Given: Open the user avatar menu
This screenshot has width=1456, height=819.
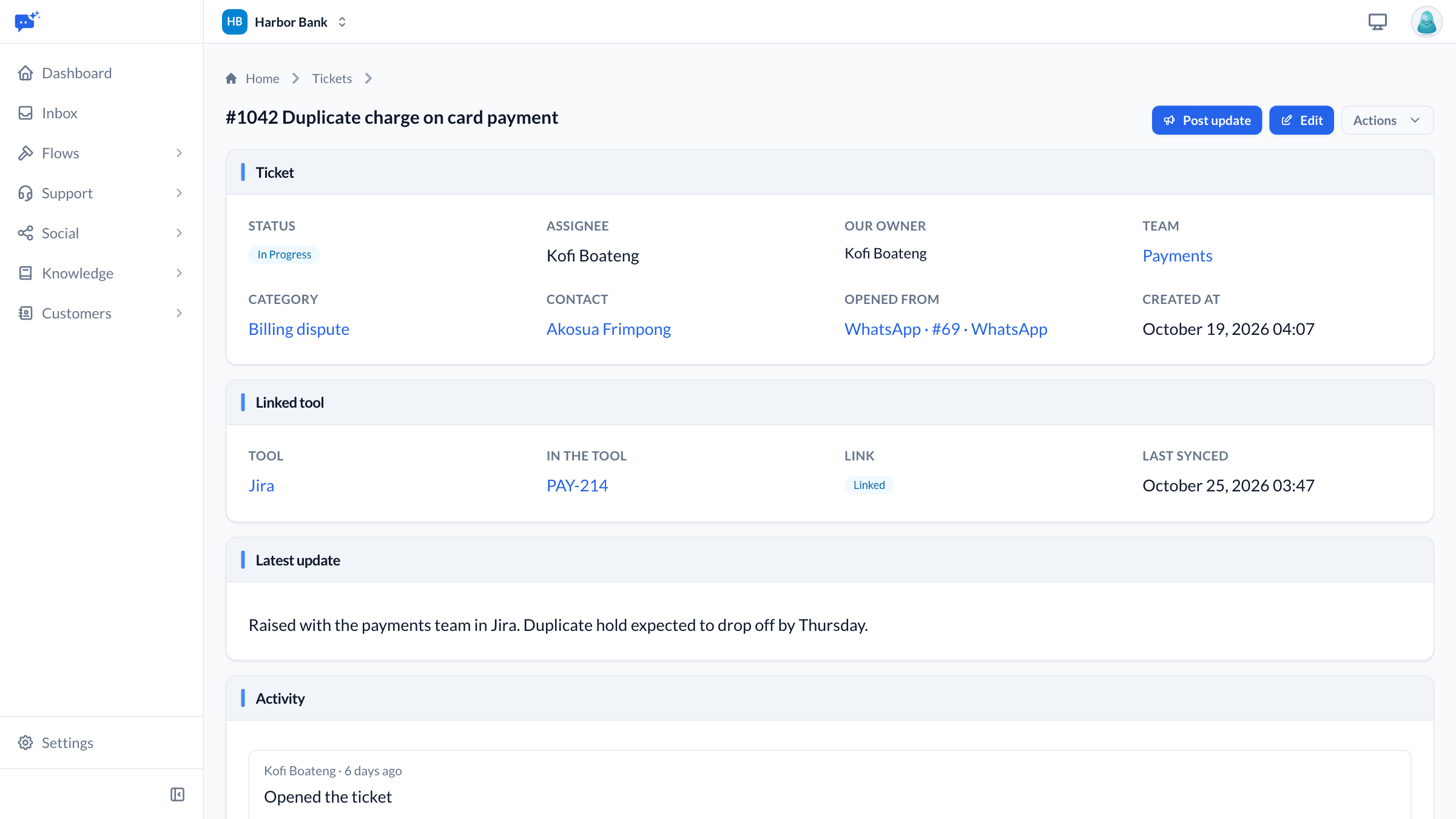Looking at the screenshot, I should [1426, 22].
